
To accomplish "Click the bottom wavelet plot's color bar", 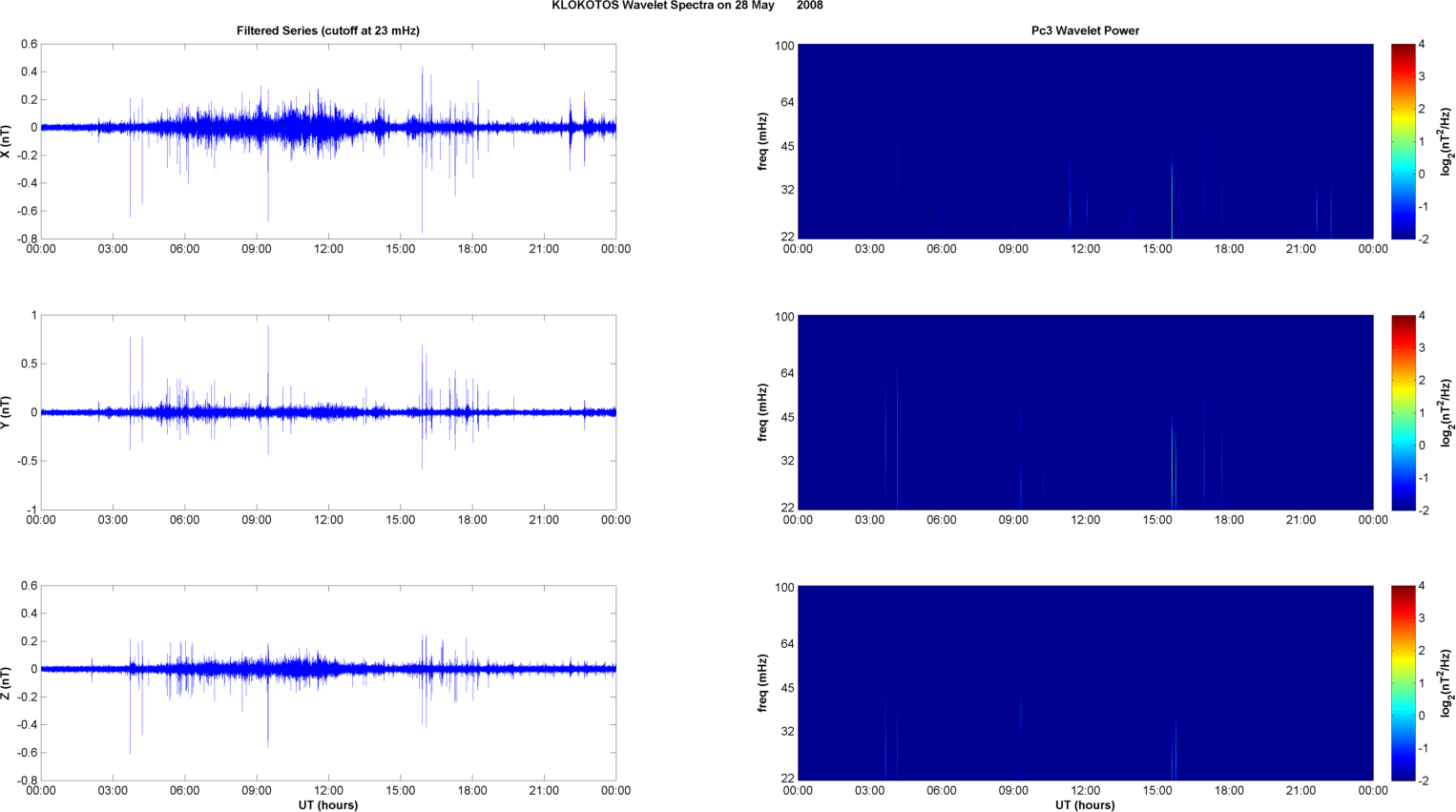I will tap(1403, 683).
